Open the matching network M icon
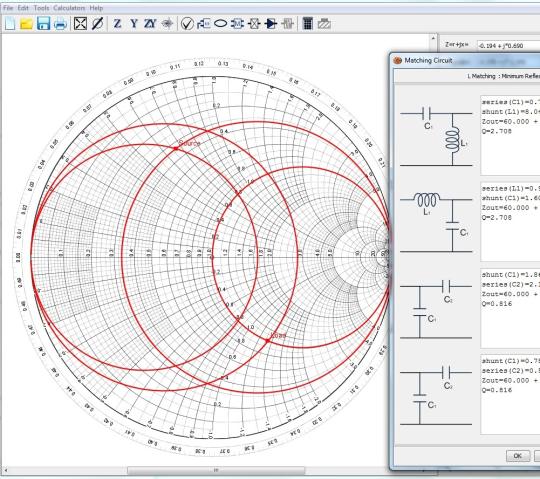Viewport: 540px width, 479px height. [237, 24]
